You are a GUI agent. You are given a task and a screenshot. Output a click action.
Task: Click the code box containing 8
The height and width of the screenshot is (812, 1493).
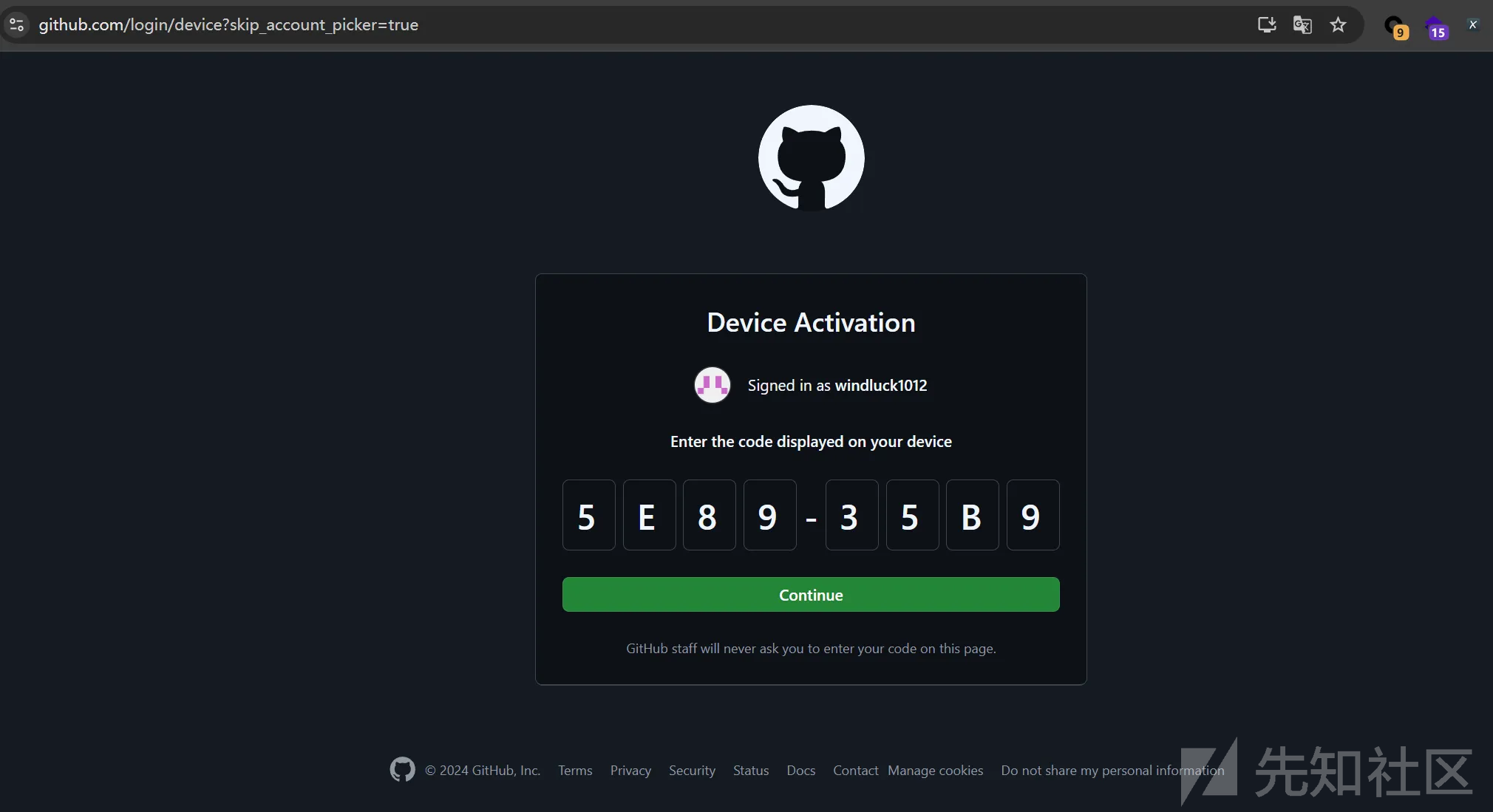click(x=709, y=515)
